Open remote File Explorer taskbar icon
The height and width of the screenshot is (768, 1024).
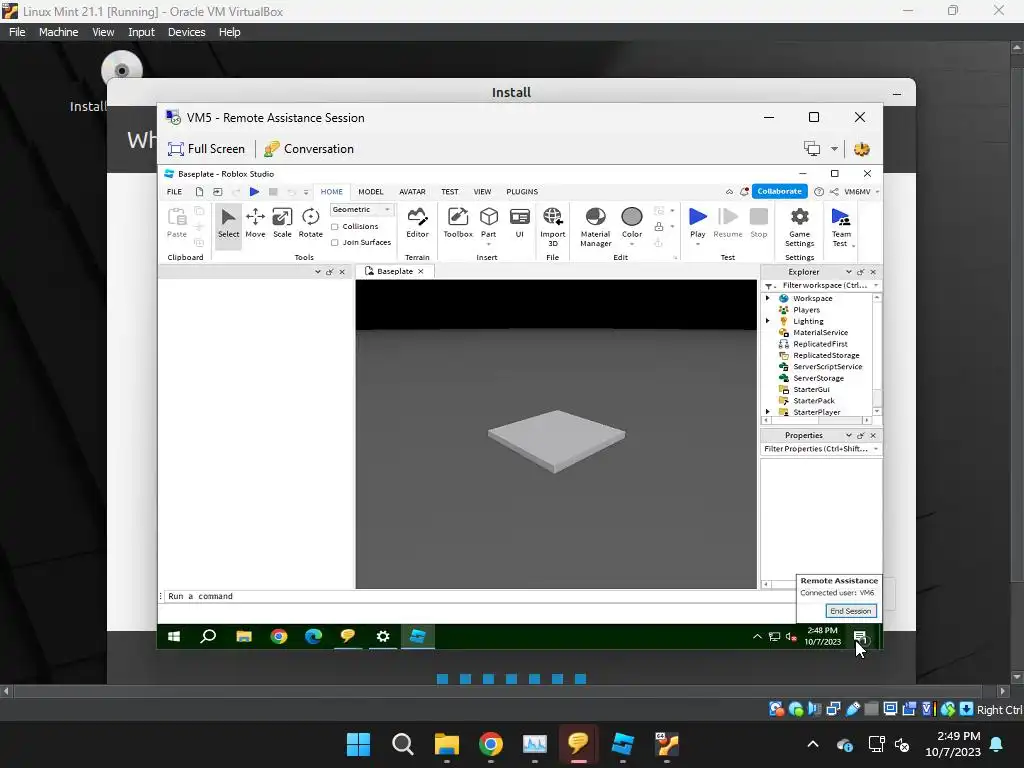(244, 636)
